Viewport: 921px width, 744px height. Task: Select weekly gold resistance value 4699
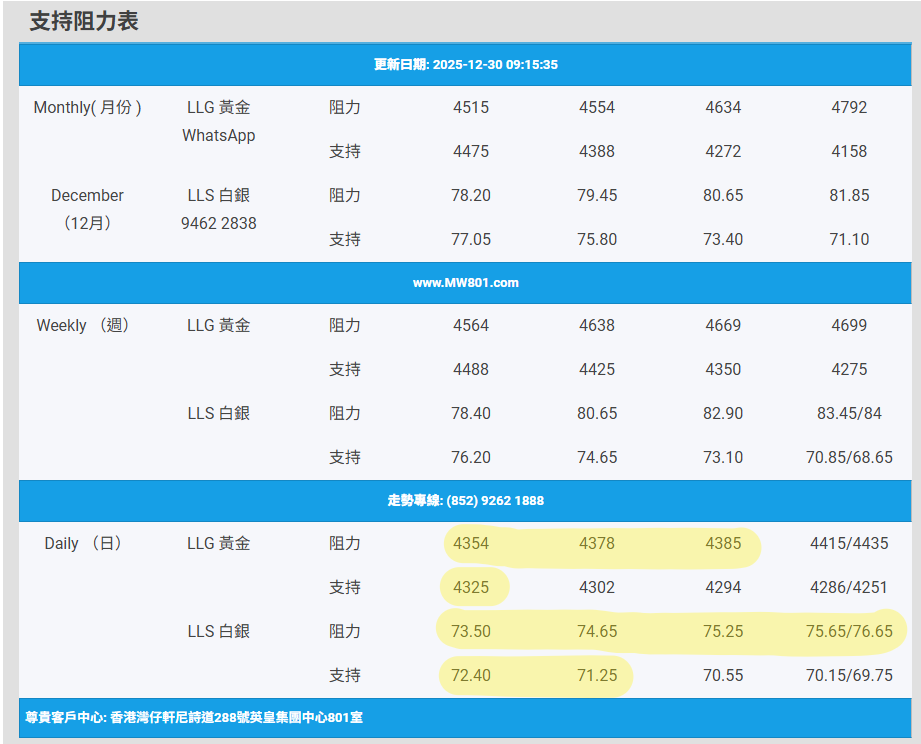point(849,325)
